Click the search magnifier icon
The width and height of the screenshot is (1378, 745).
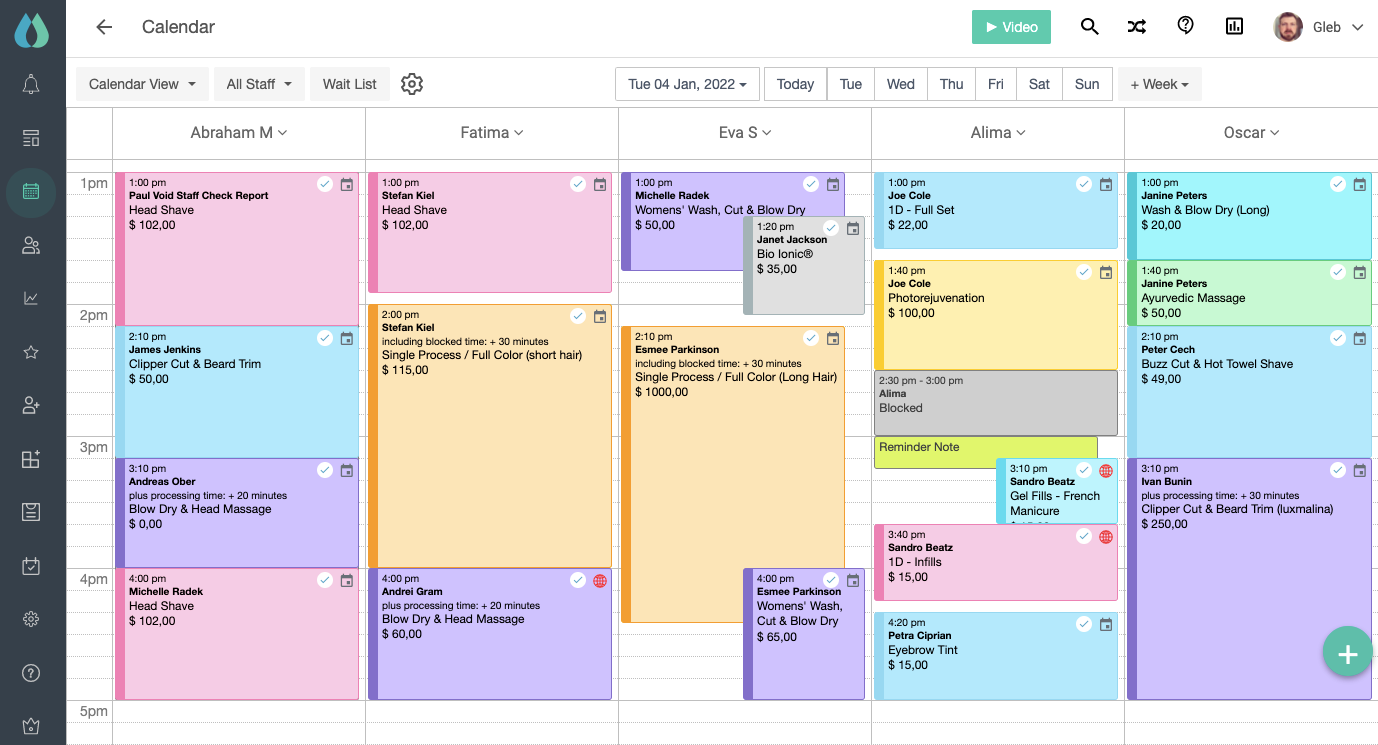1089,27
